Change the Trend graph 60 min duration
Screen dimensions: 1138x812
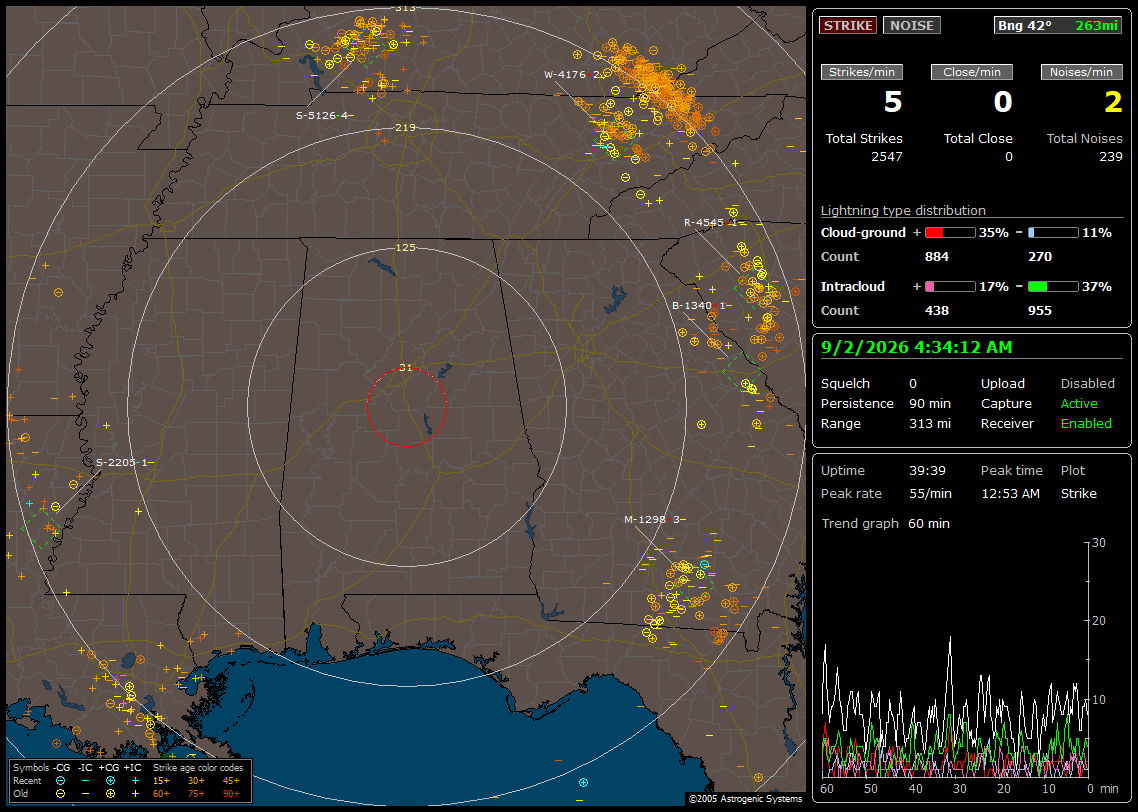[928, 523]
